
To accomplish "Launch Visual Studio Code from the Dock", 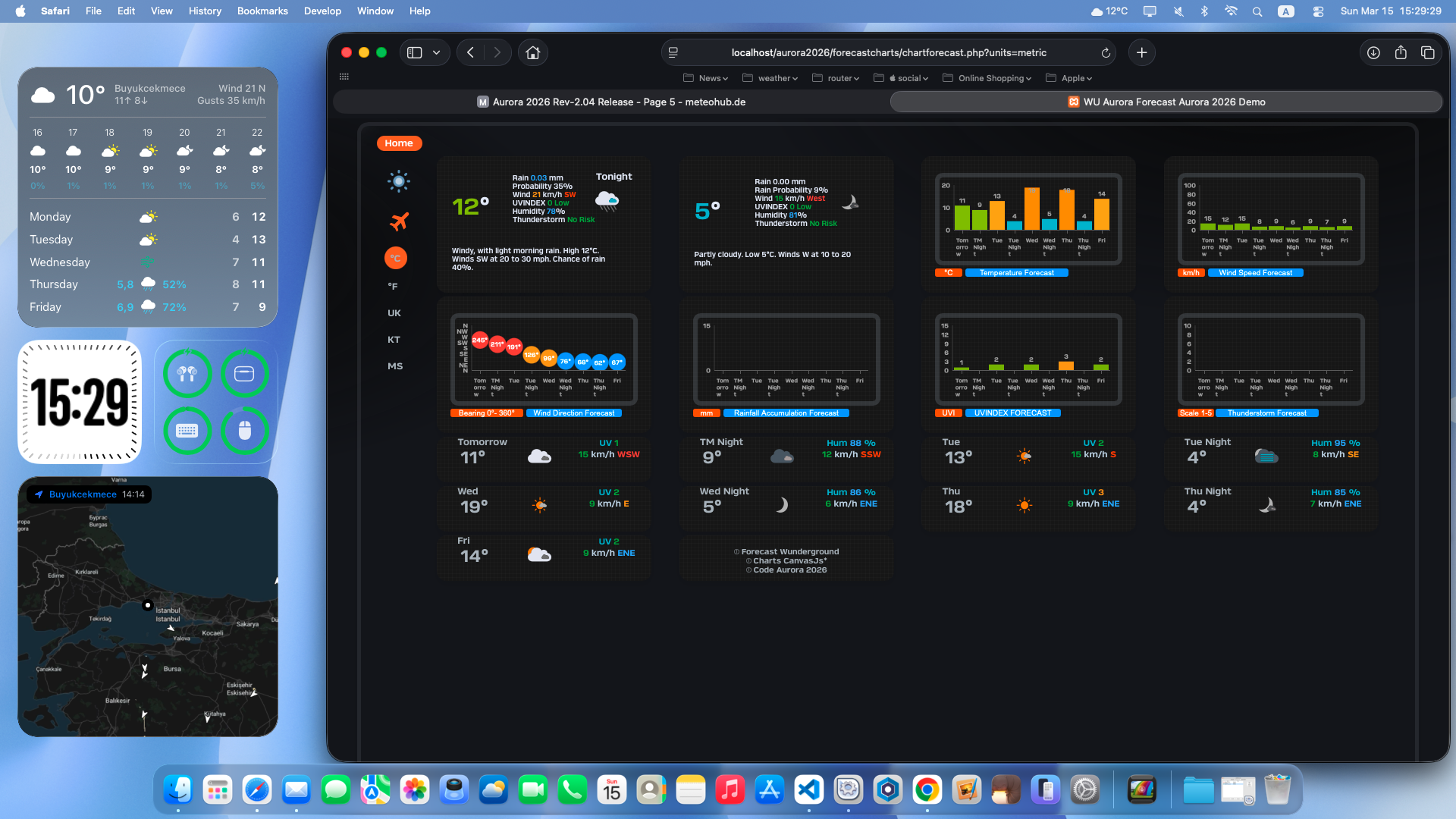I will click(809, 789).
